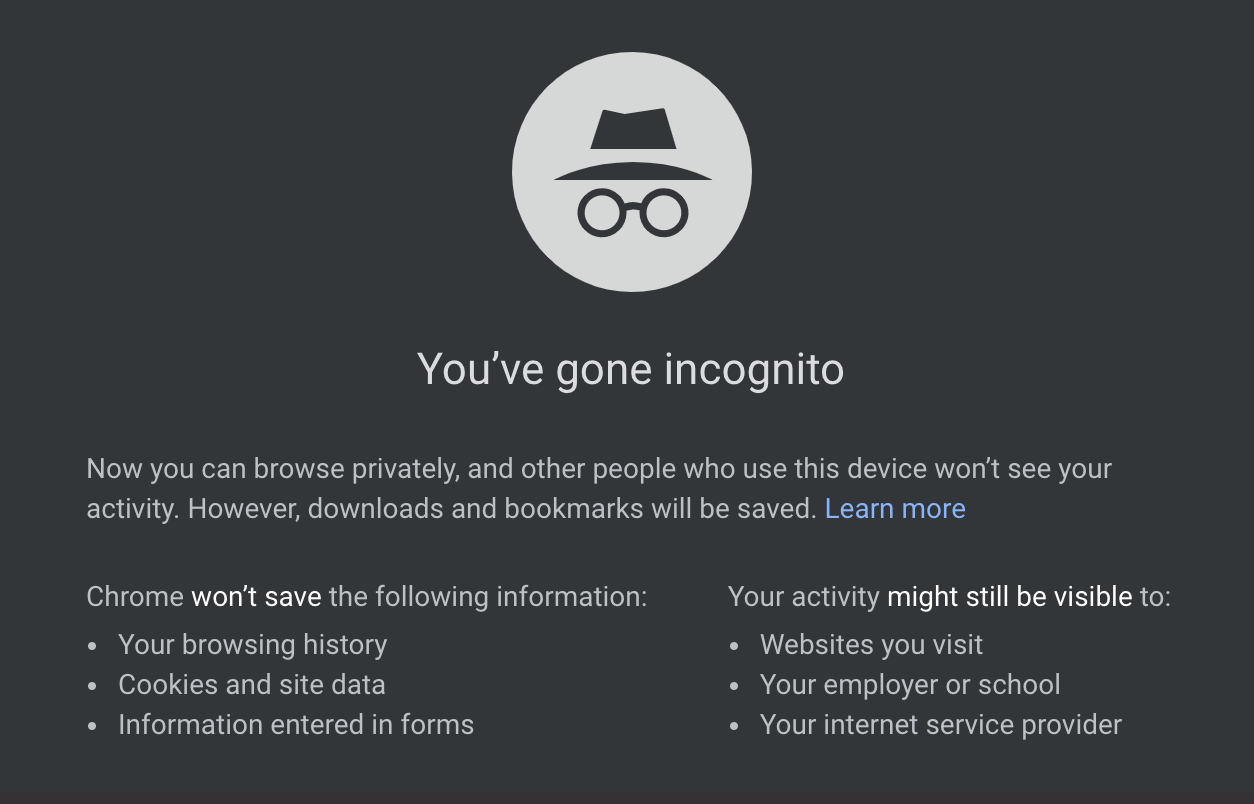Click the 'Your internet service provider' entry
The width and height of the screenshot is (1254, 804).
point(941,725)
